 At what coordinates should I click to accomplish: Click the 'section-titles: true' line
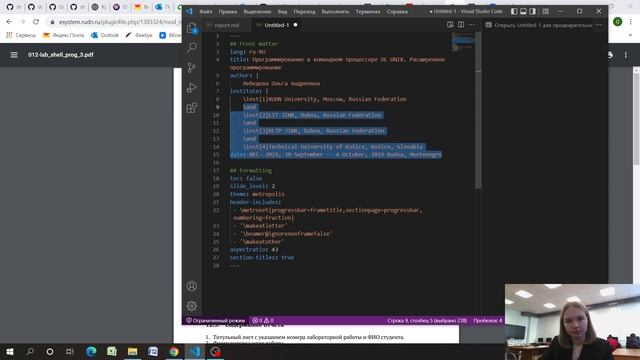pyautogui.click(x=262, y=258)
